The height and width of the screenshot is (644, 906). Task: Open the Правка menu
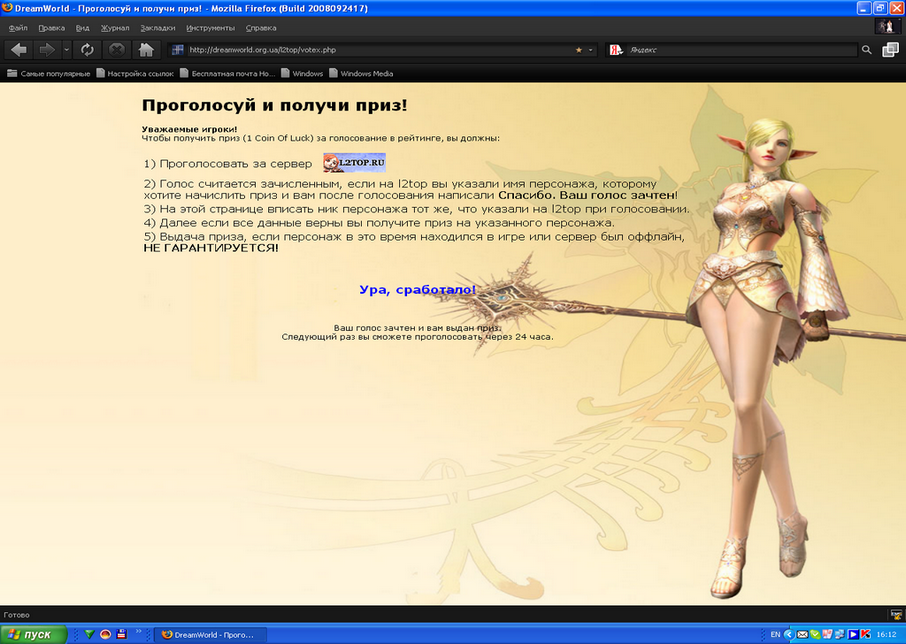coord(51,28)
